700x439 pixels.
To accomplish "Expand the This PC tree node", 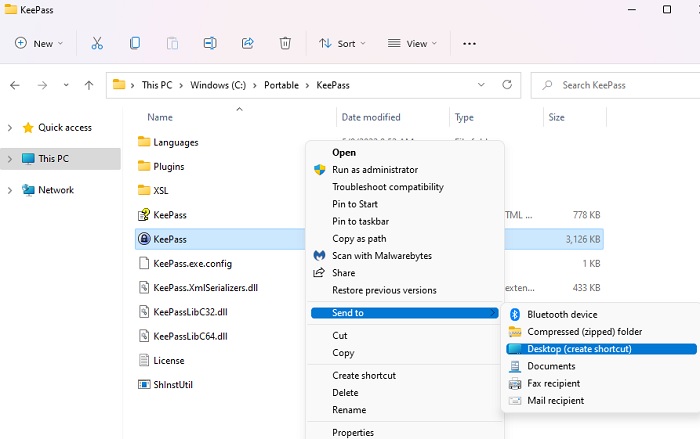I will click(10, 159).
